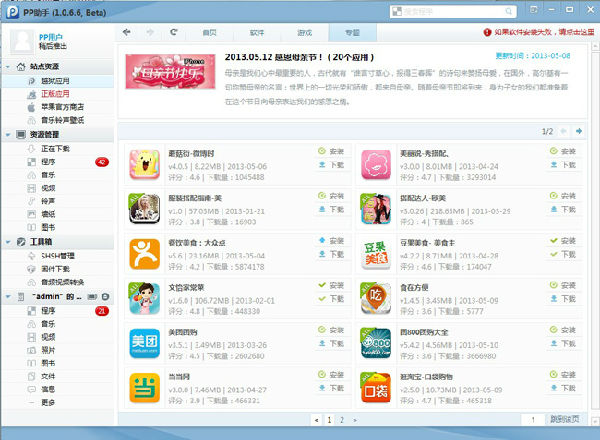Open 信息 on the admin device
Screen dimensions: 600x440
[x=48, y=389]
